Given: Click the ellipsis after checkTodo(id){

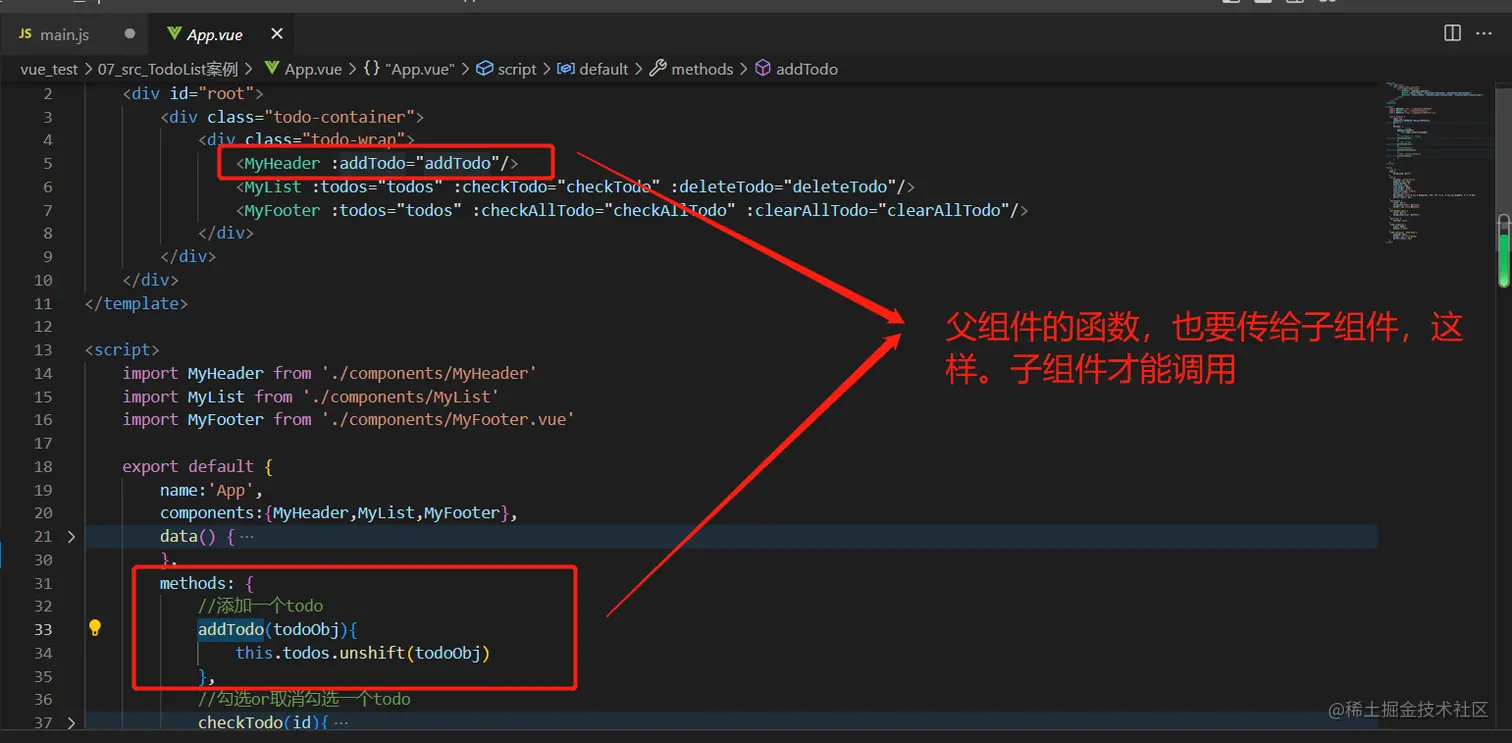Looking at the screenshot, I should pos(340,722).
